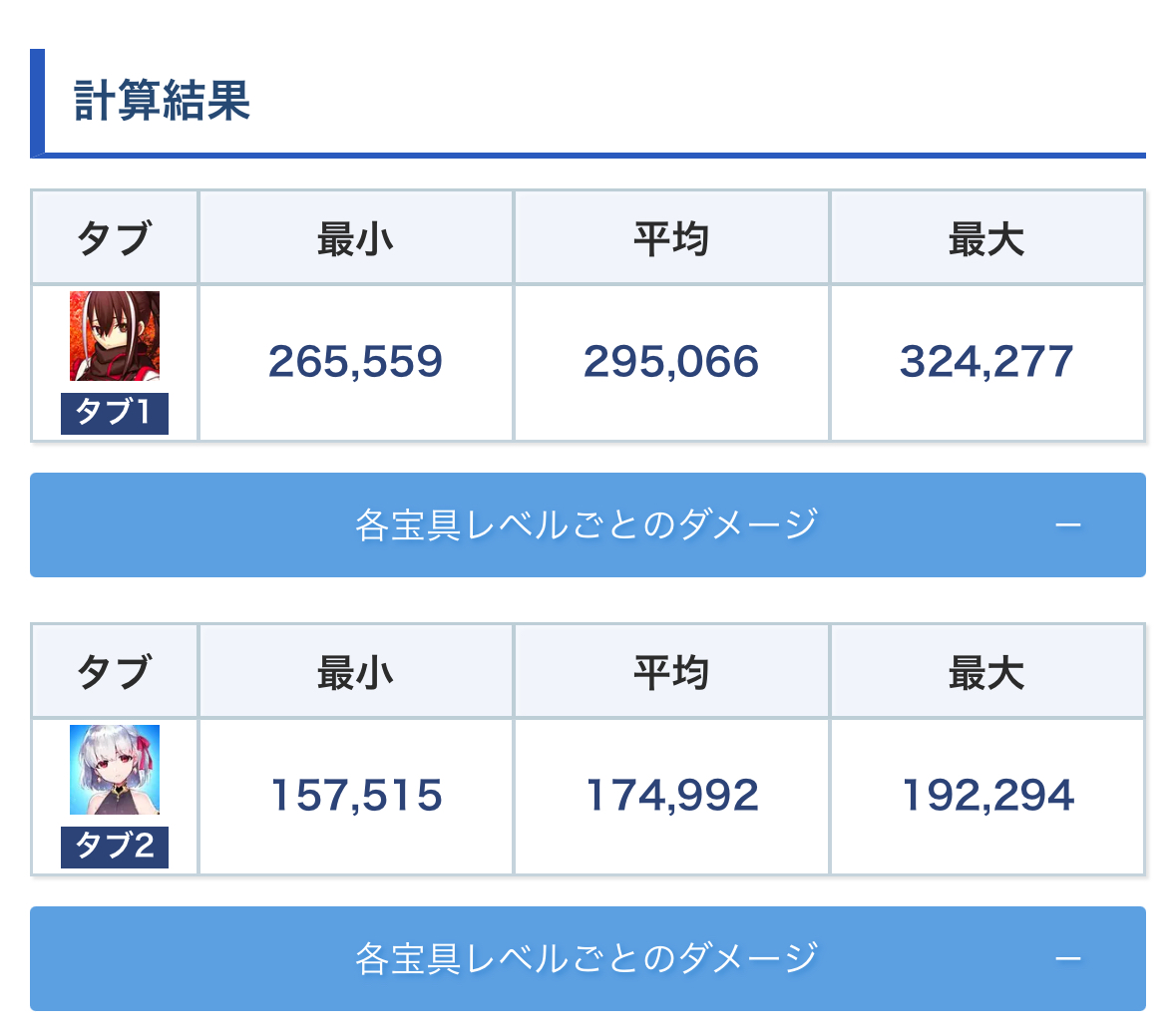
Task: Click the dark-haired character portrait above タブ1
Action: pos(115,336)
